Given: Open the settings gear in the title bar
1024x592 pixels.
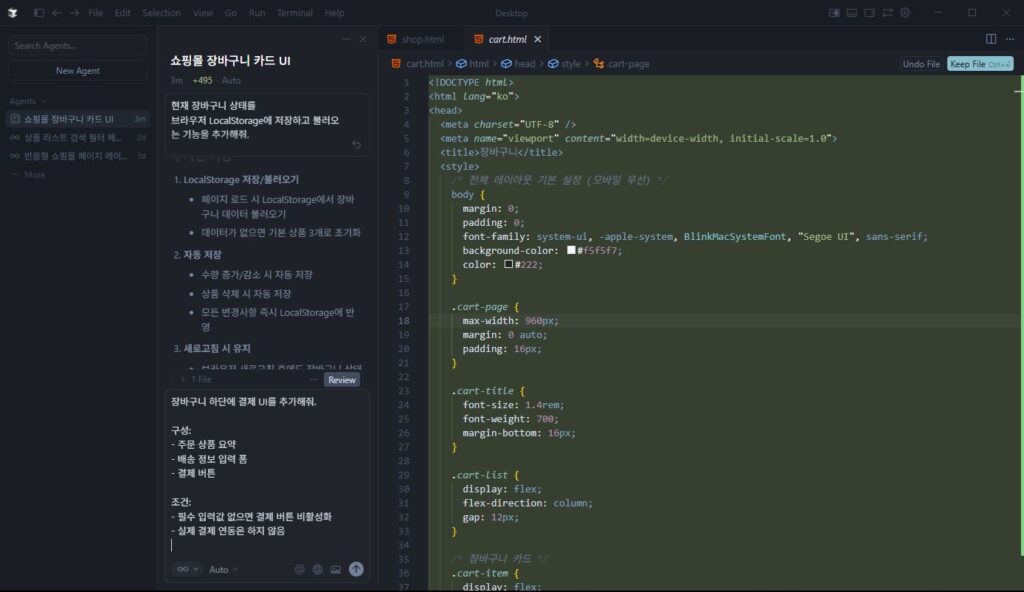Looking at the screenshot, I should click(x=905, y=12).
